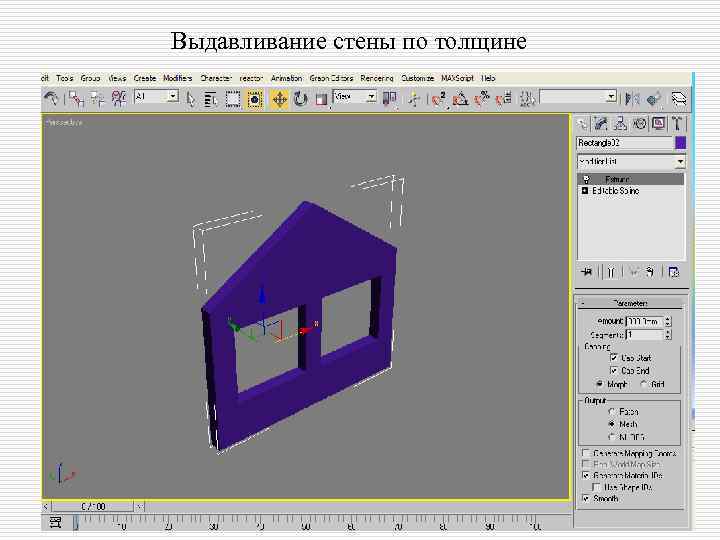Choose the Select Object arrow tool
The height and width of the screenshot is (540, 720).
click(190, 99)
